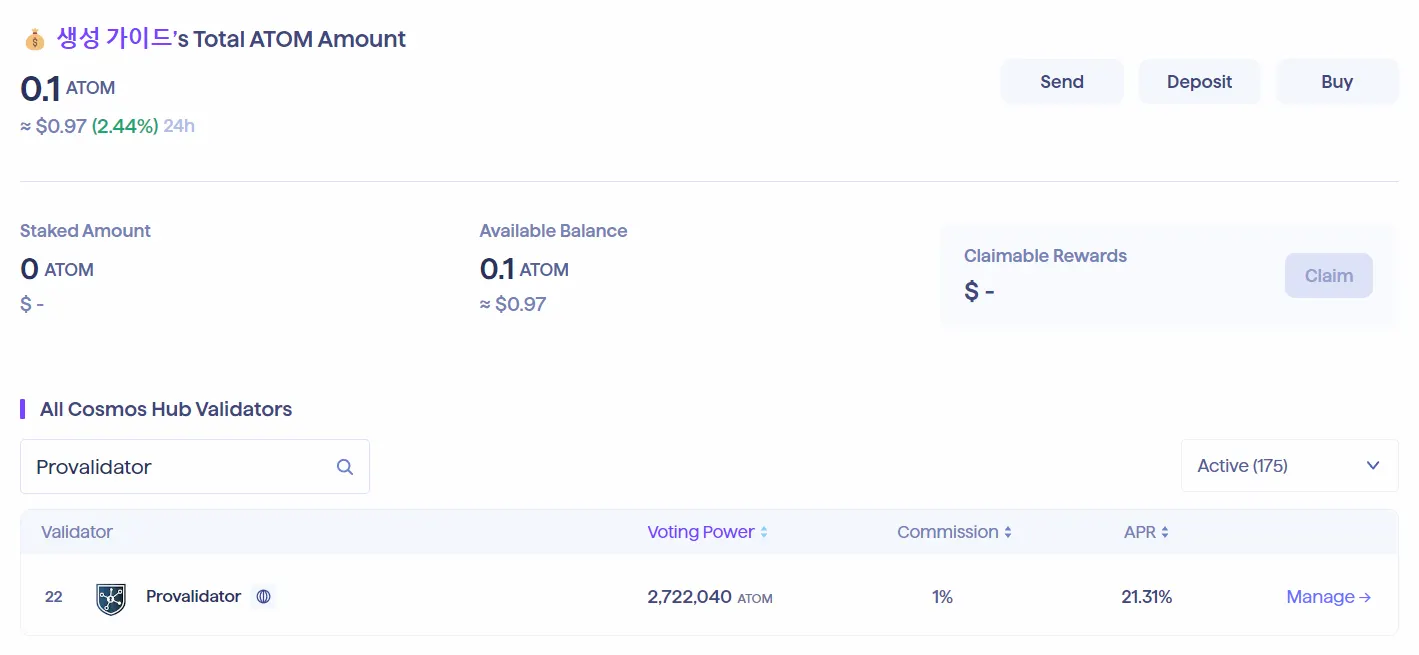The height and width of the screenshot is (655, 1419).
Task: Open Manage for Provalidator
Action: 1320,597
